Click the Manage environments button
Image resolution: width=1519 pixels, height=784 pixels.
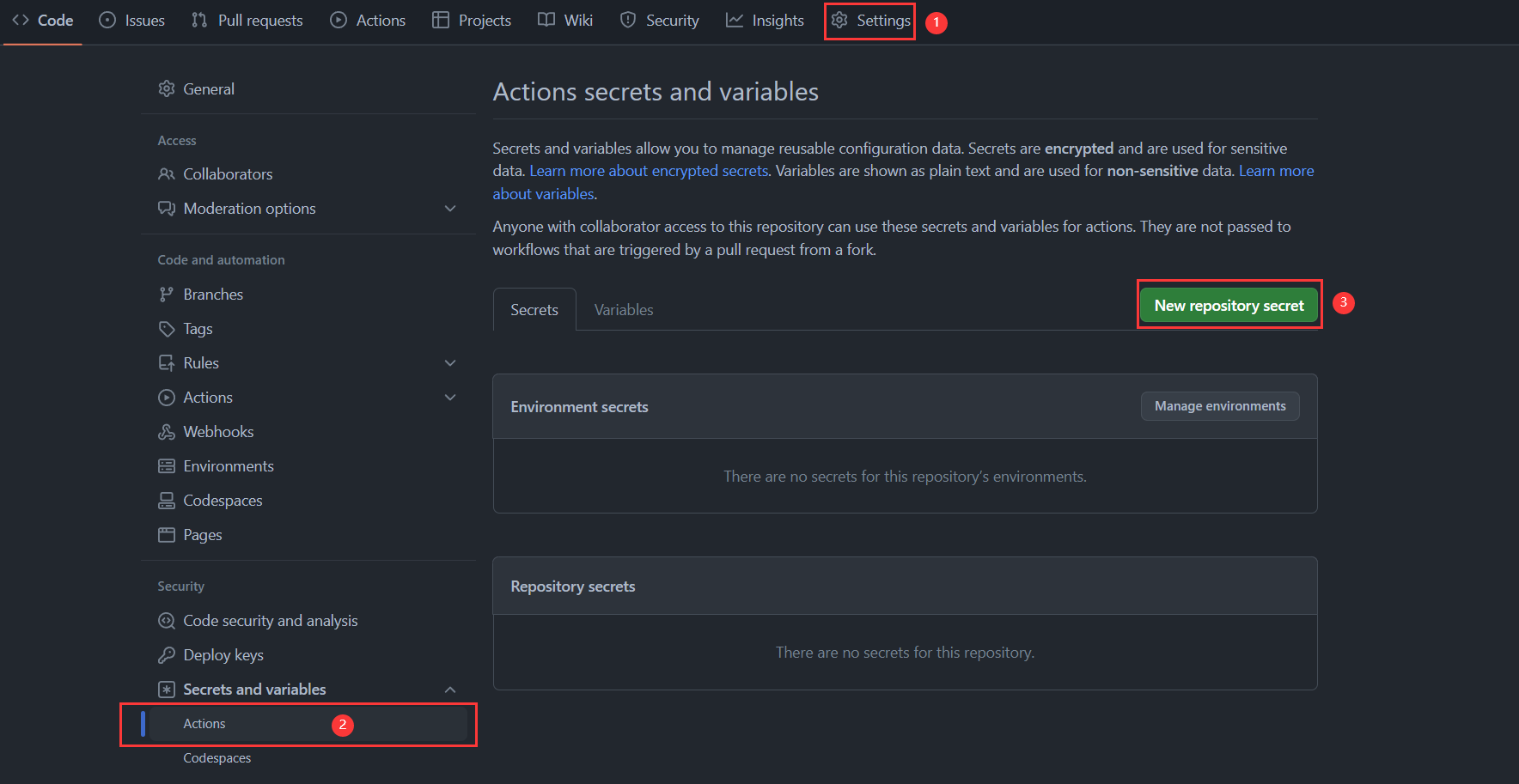coord(1219,406)
